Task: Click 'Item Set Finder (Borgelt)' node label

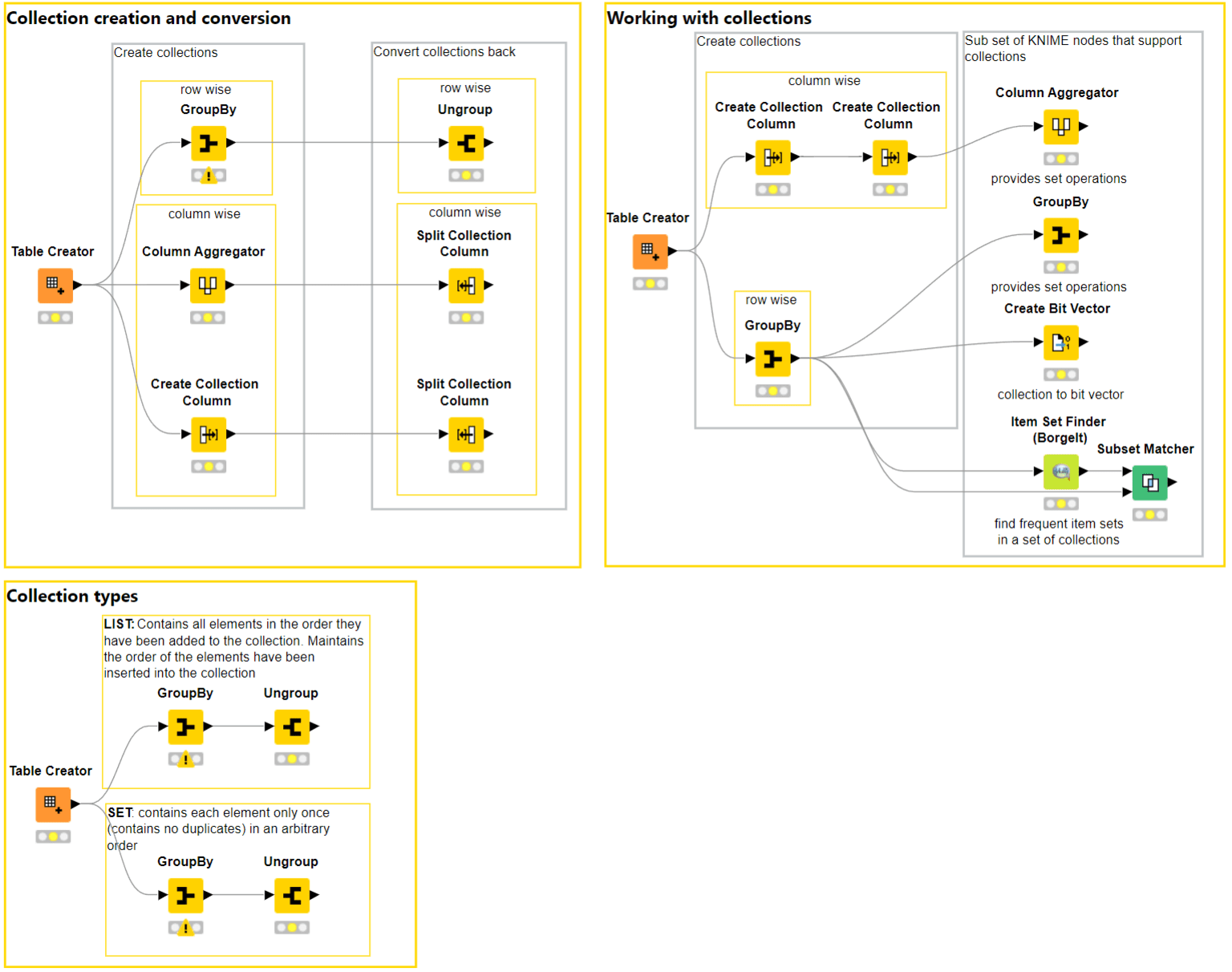Action: tap(1059, 430)
